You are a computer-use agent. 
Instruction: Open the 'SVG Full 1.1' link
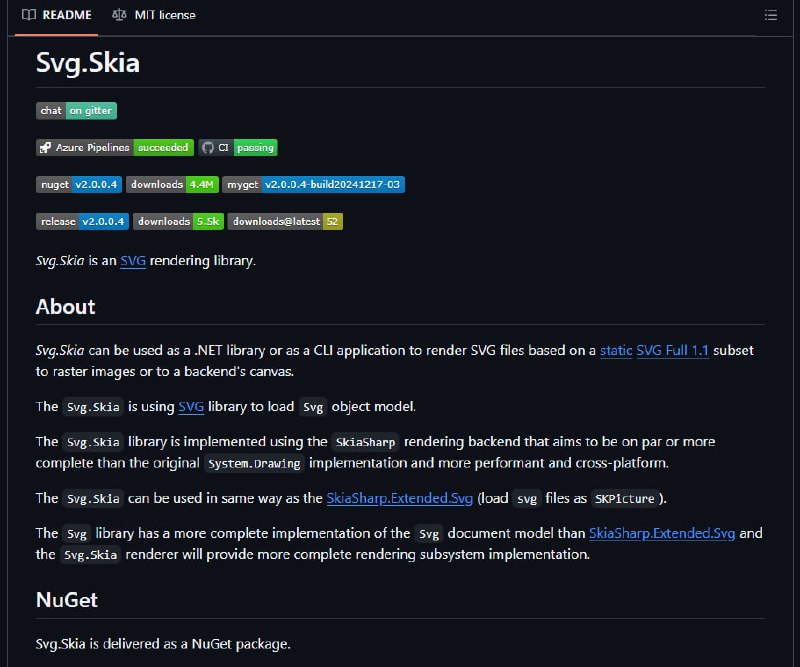click(672, 351)
